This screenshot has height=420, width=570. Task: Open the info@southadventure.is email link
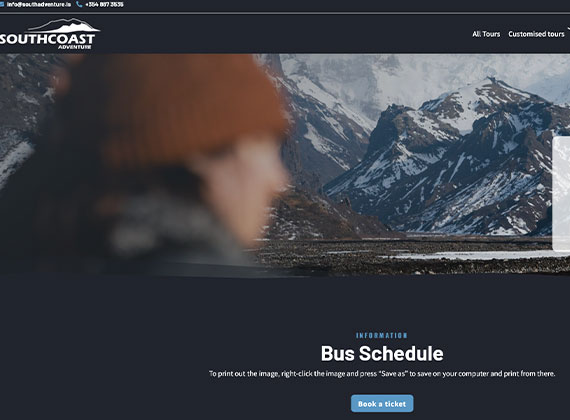39,4
